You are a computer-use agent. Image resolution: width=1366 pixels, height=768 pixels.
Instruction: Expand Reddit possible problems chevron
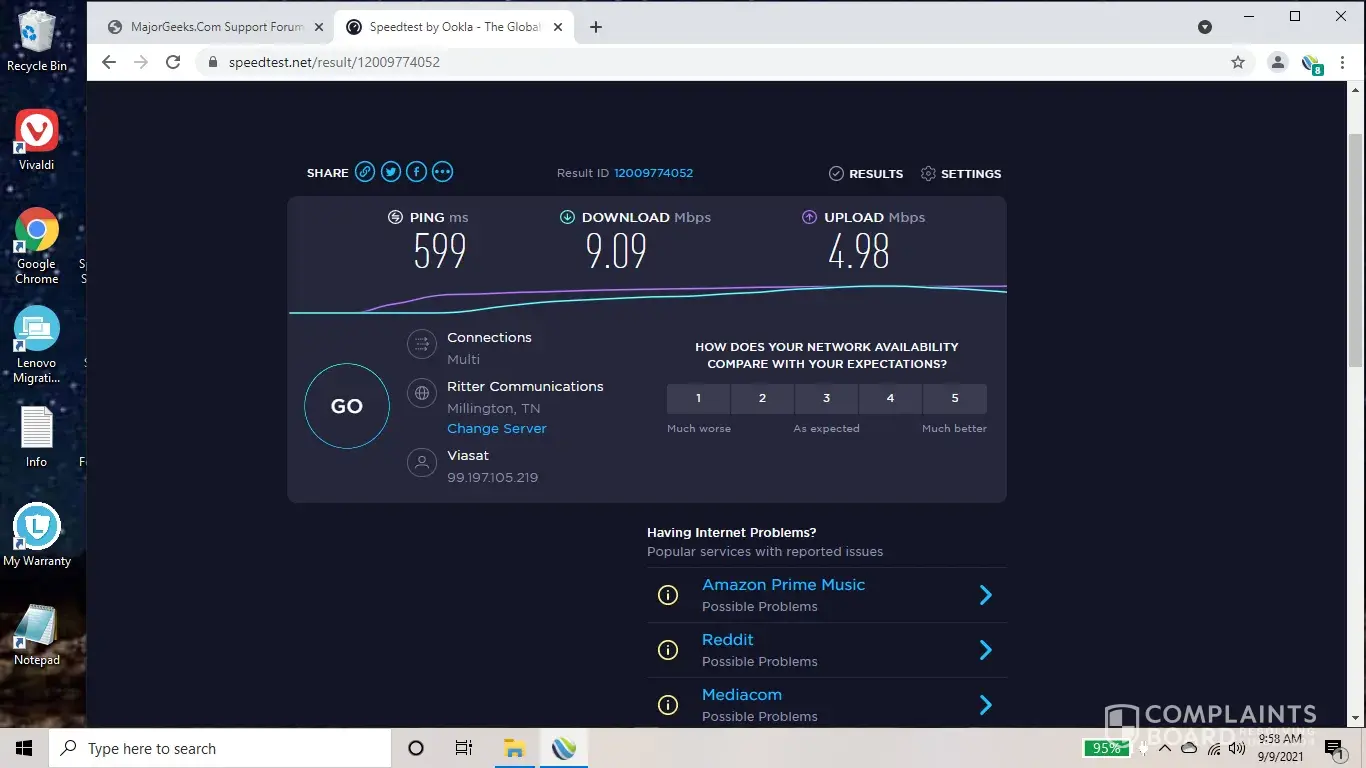point(985,650)
